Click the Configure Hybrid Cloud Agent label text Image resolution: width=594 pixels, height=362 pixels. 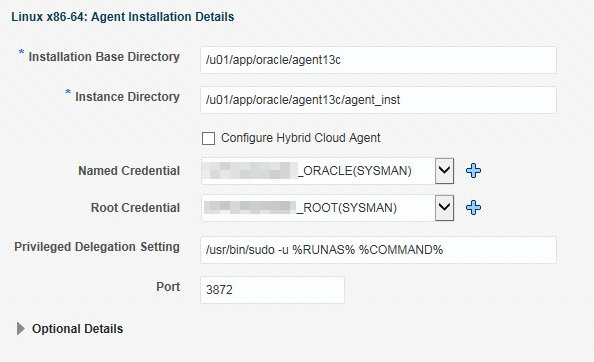click(300, 138)
